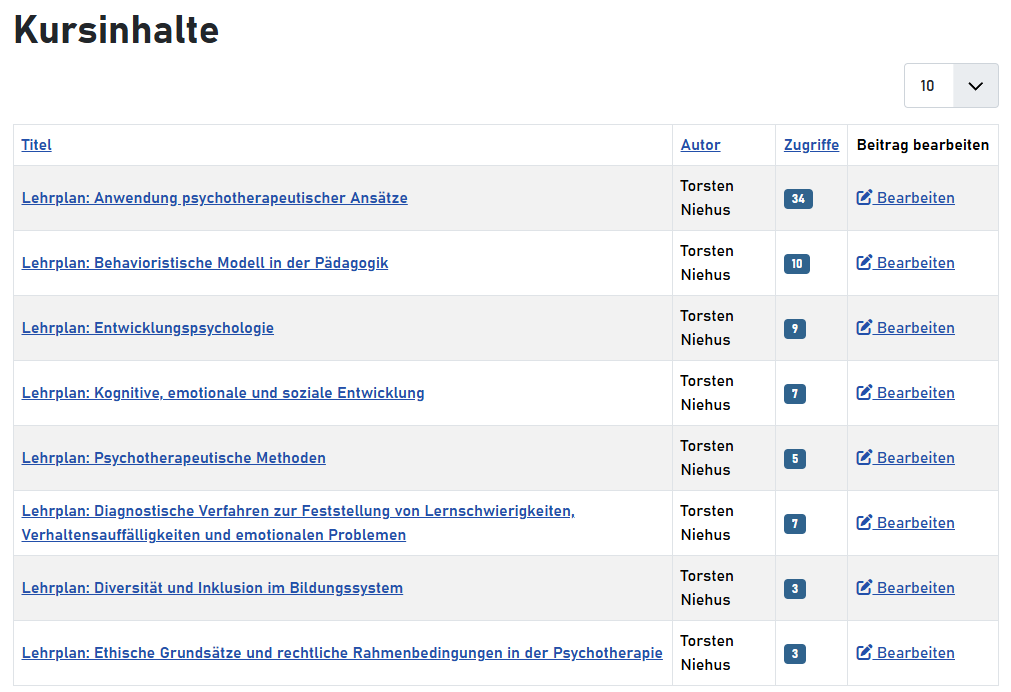Click edit icon for Psychotherapeutische Methoden row
This screenshot has height=692, width=1011.
[865, 458]
